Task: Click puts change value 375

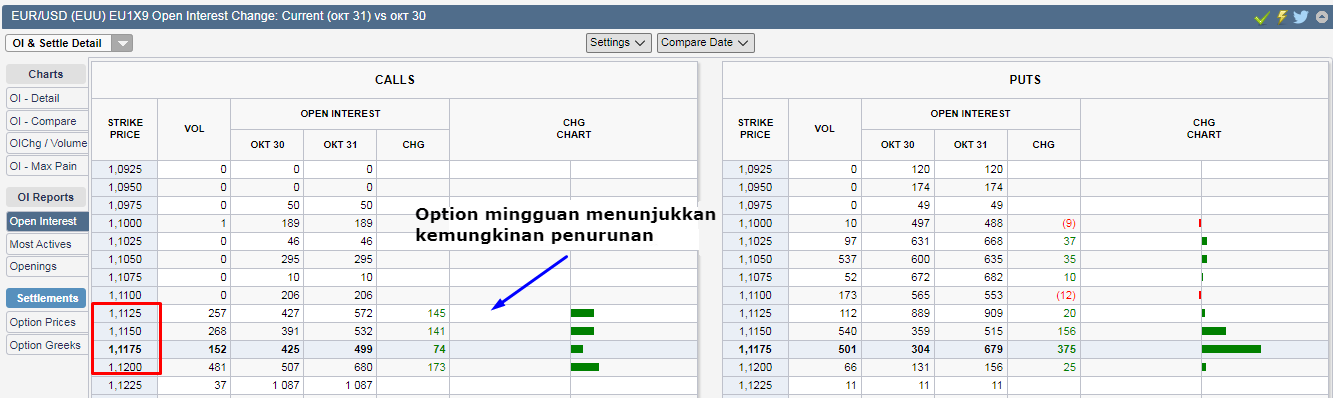Action: 1066,349
